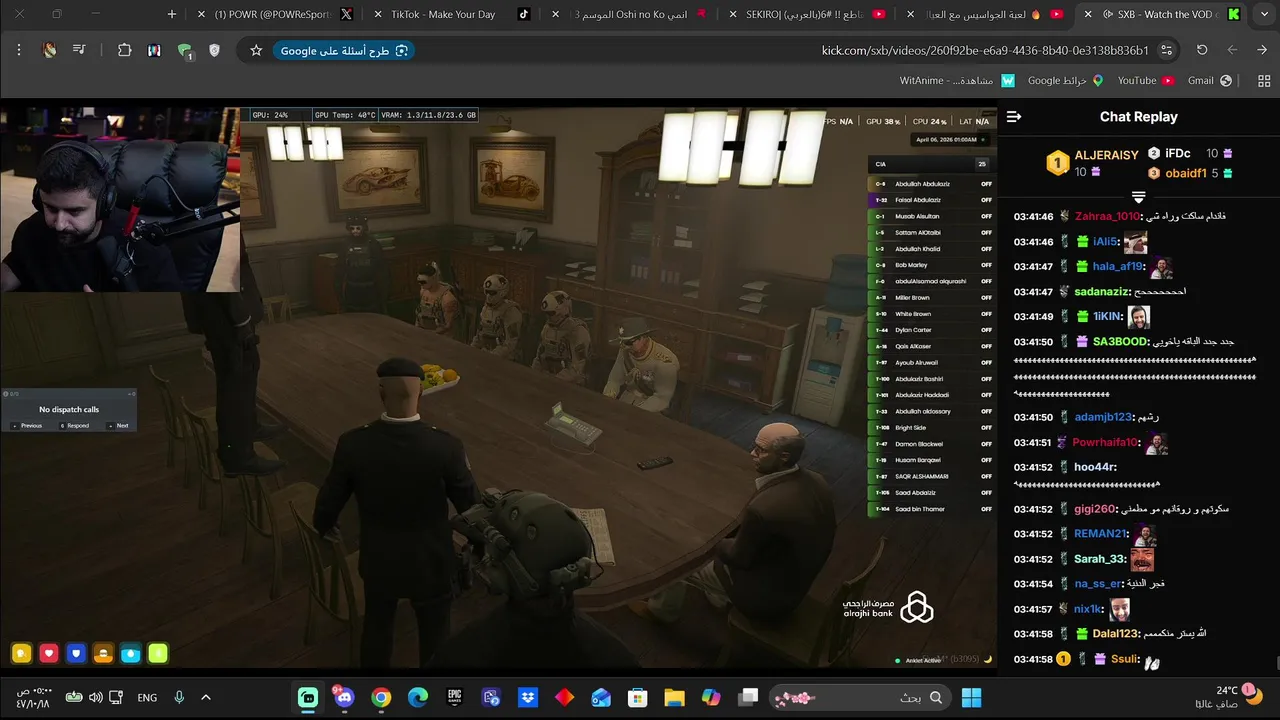Open Gmail bookmark

click(x=1209, y=81)
